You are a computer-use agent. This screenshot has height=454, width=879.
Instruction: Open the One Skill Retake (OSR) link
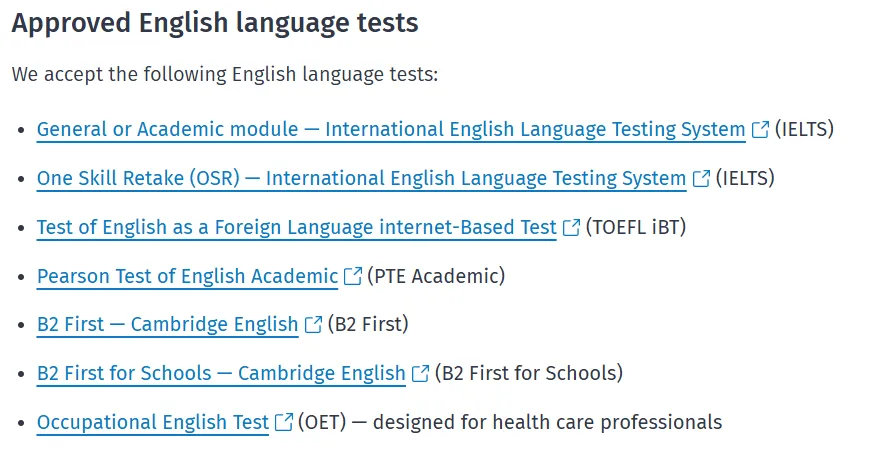coord(360,179)
